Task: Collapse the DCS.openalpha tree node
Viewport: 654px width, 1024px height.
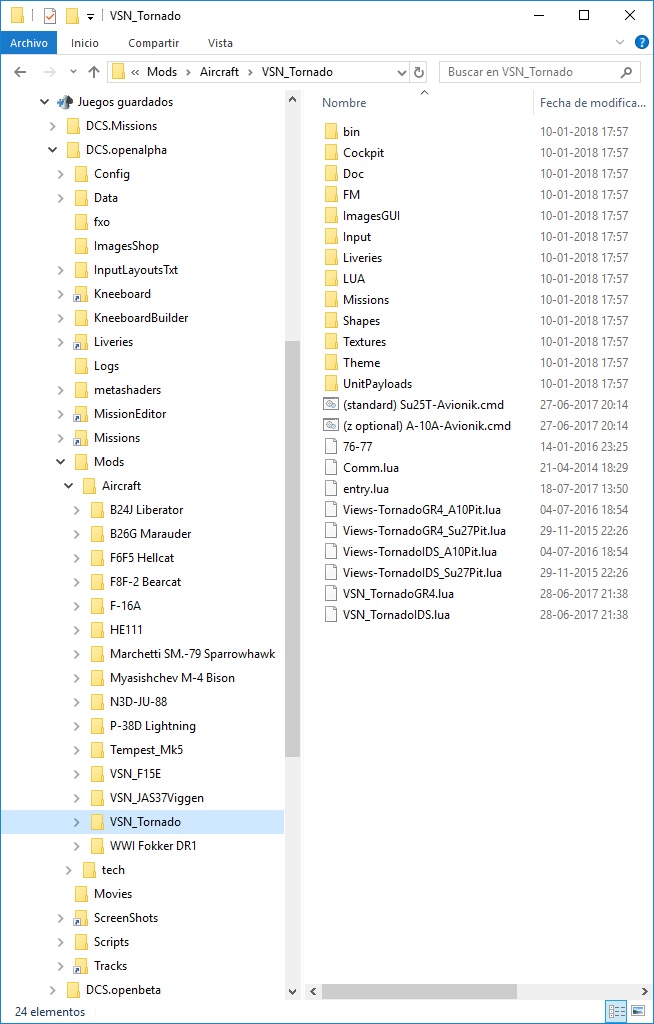Action: tap(53, 150)
